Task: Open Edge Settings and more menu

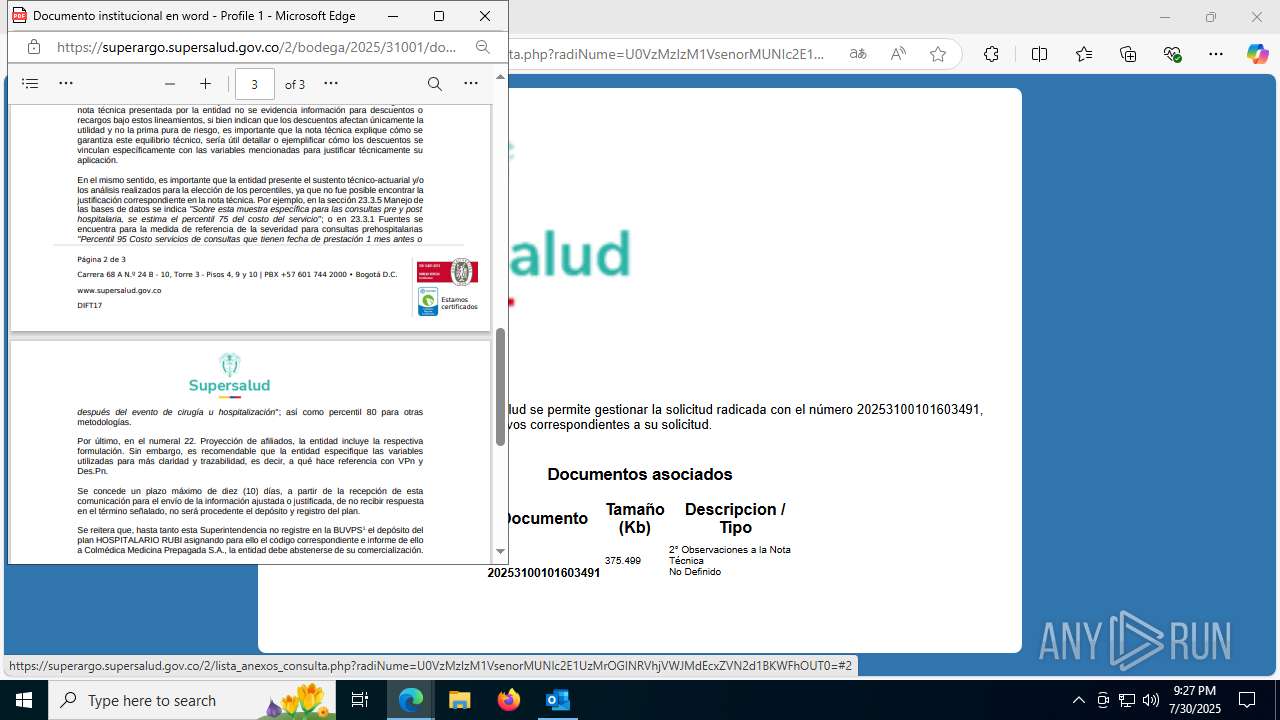Action: pyautogui.click(x=1216, y=54)
